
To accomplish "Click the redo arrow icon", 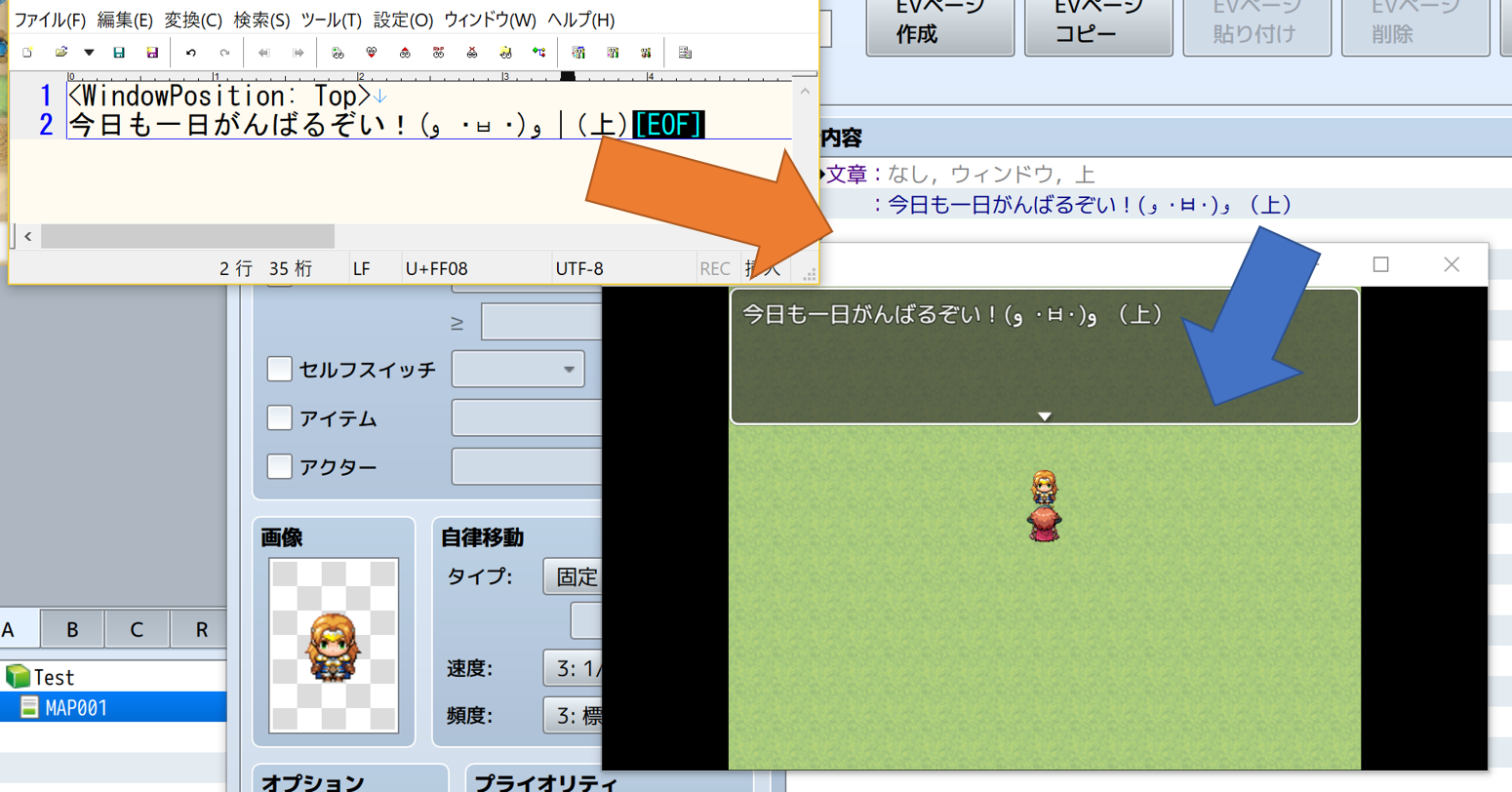I will click(x=224, y=53).
